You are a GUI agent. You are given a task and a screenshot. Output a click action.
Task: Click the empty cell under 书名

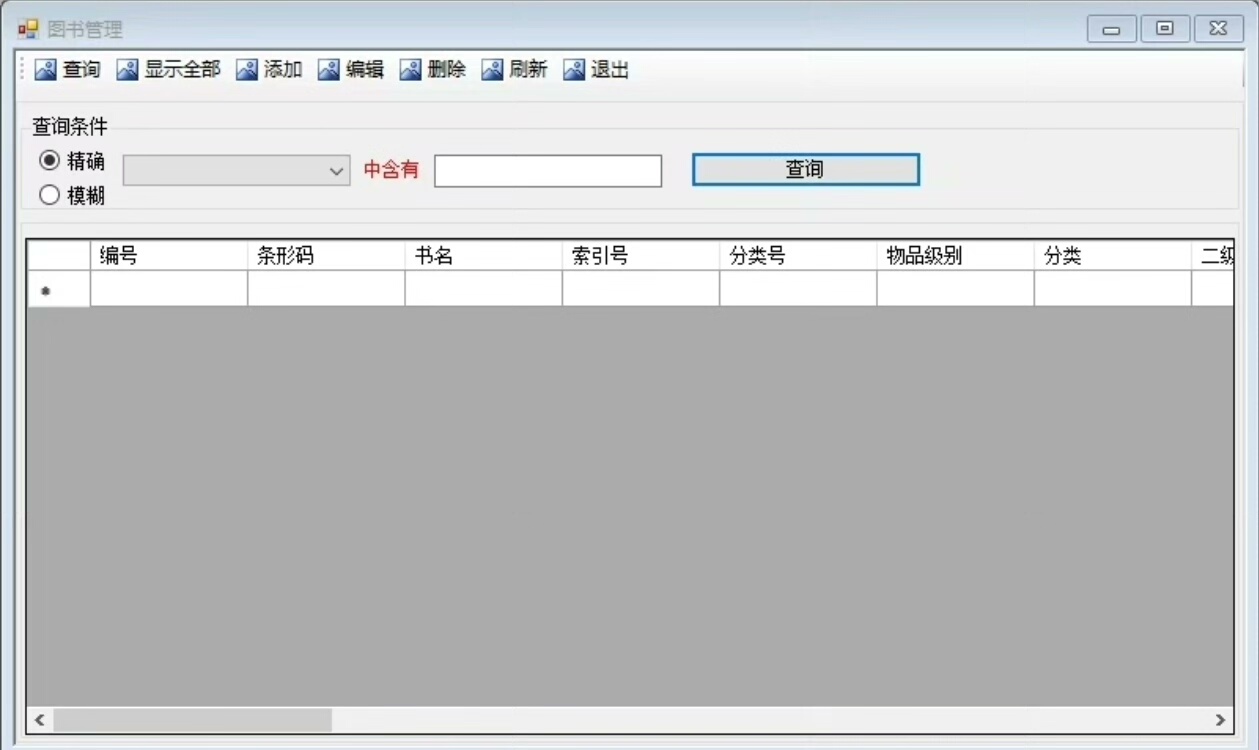coord(484,289)
